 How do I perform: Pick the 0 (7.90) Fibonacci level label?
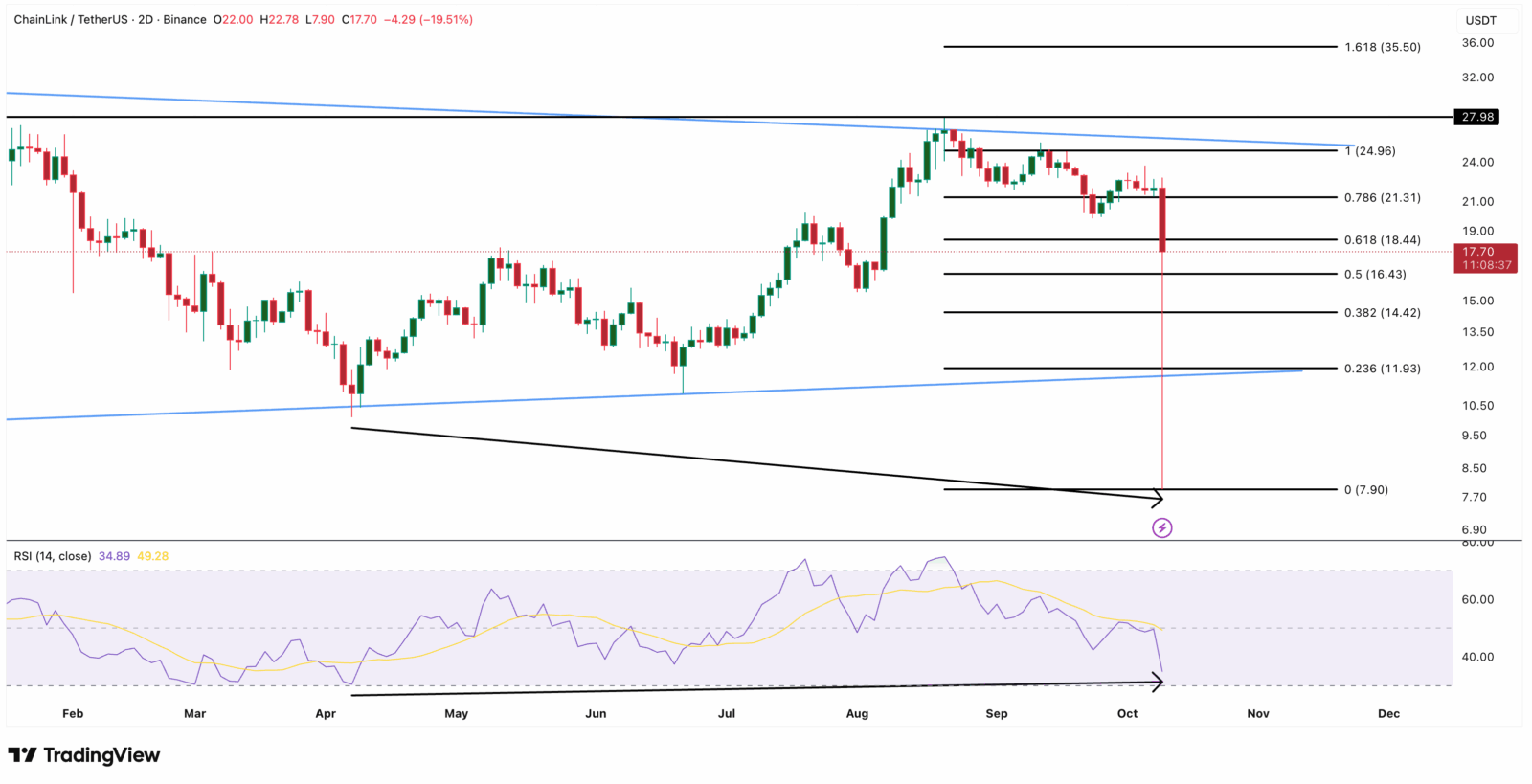point(1365,490)
